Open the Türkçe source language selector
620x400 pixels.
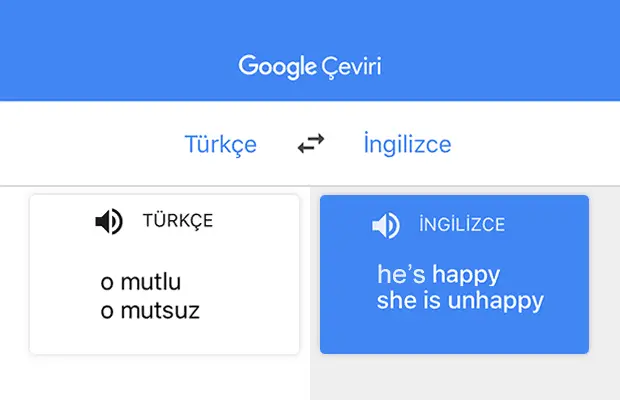pos(221,144)
